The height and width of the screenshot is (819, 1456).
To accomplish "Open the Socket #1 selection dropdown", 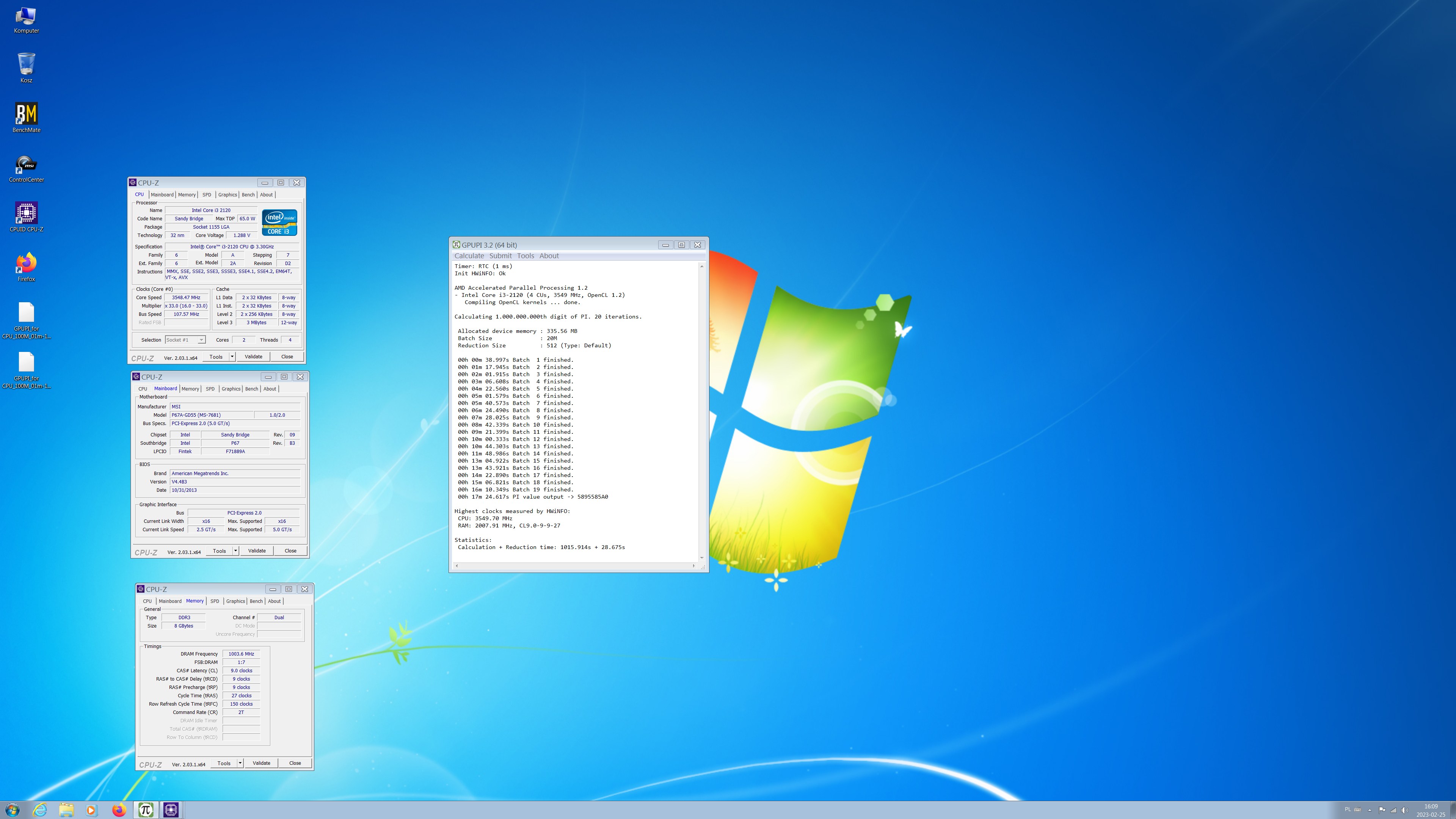I will click(185, 340).
